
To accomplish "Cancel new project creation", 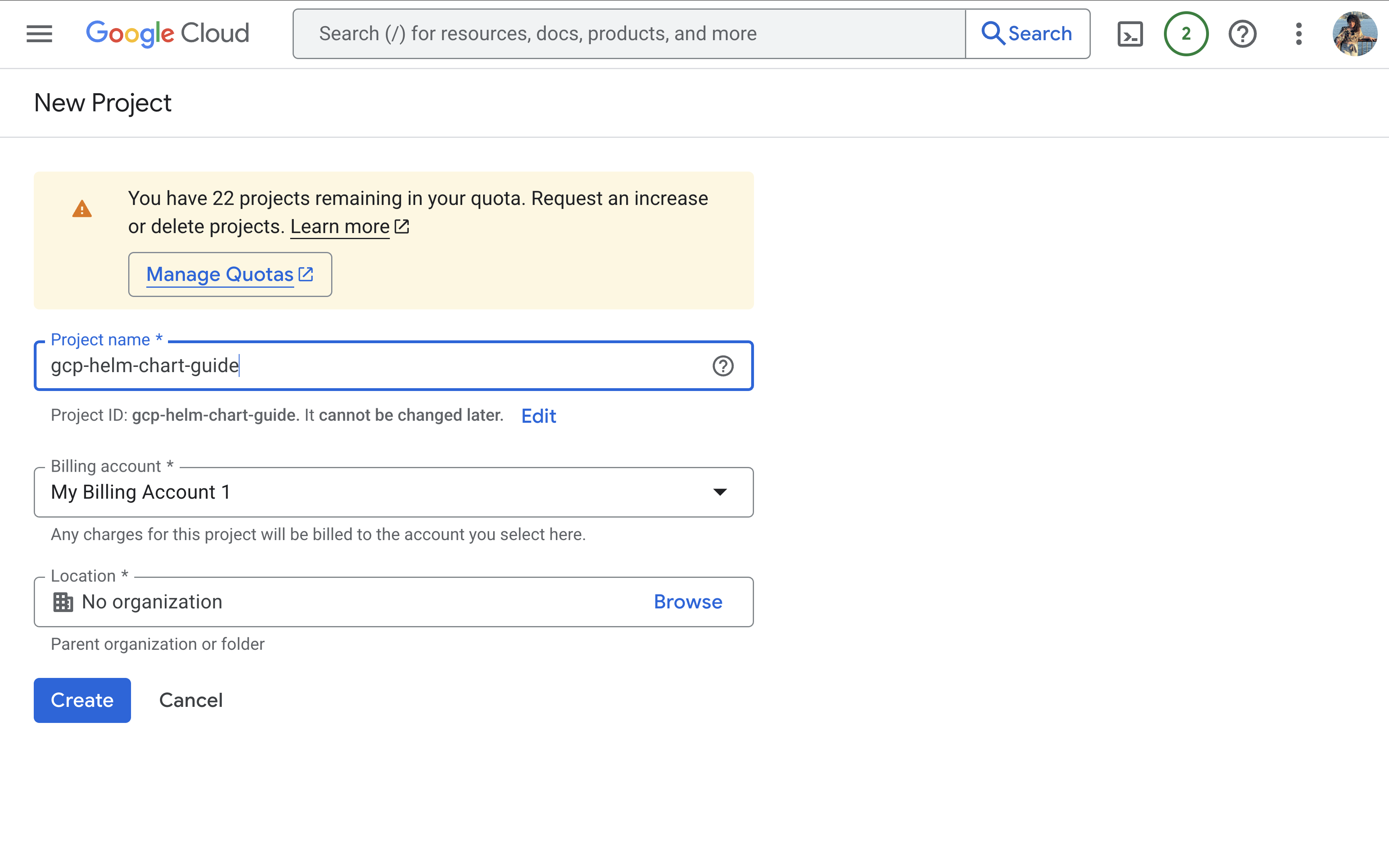I will click(191, 700).
